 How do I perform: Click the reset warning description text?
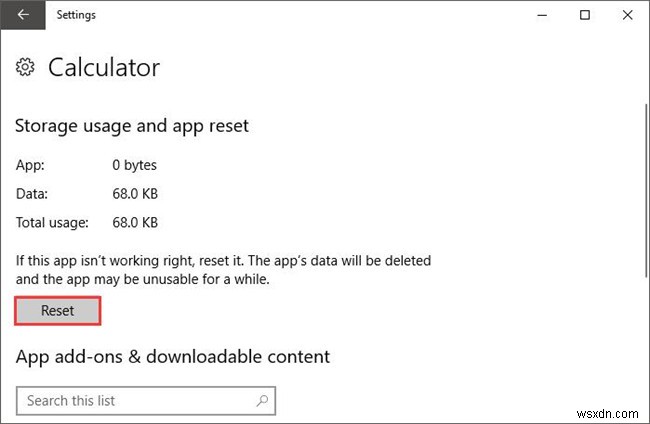(x=223, y=269)
